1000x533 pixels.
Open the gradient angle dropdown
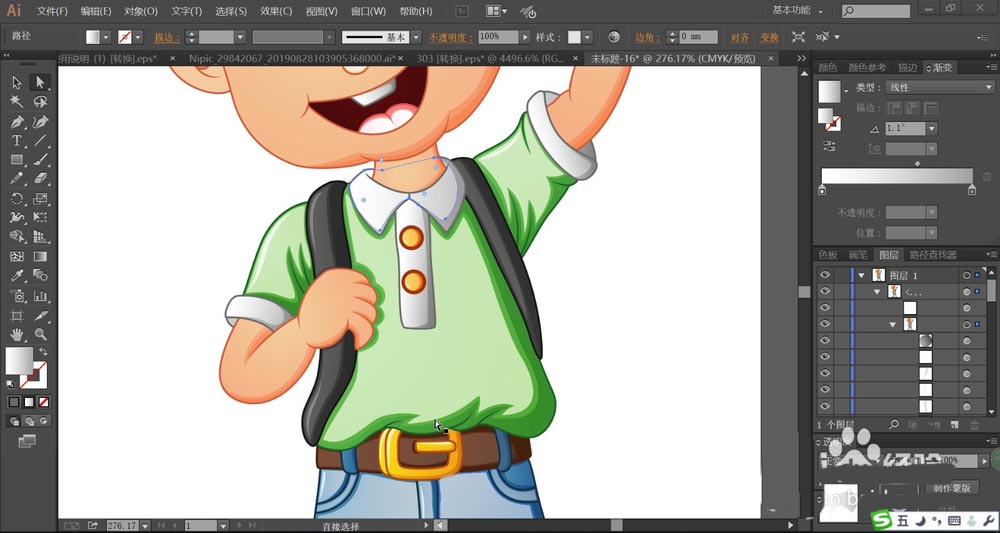click(932, 129)
